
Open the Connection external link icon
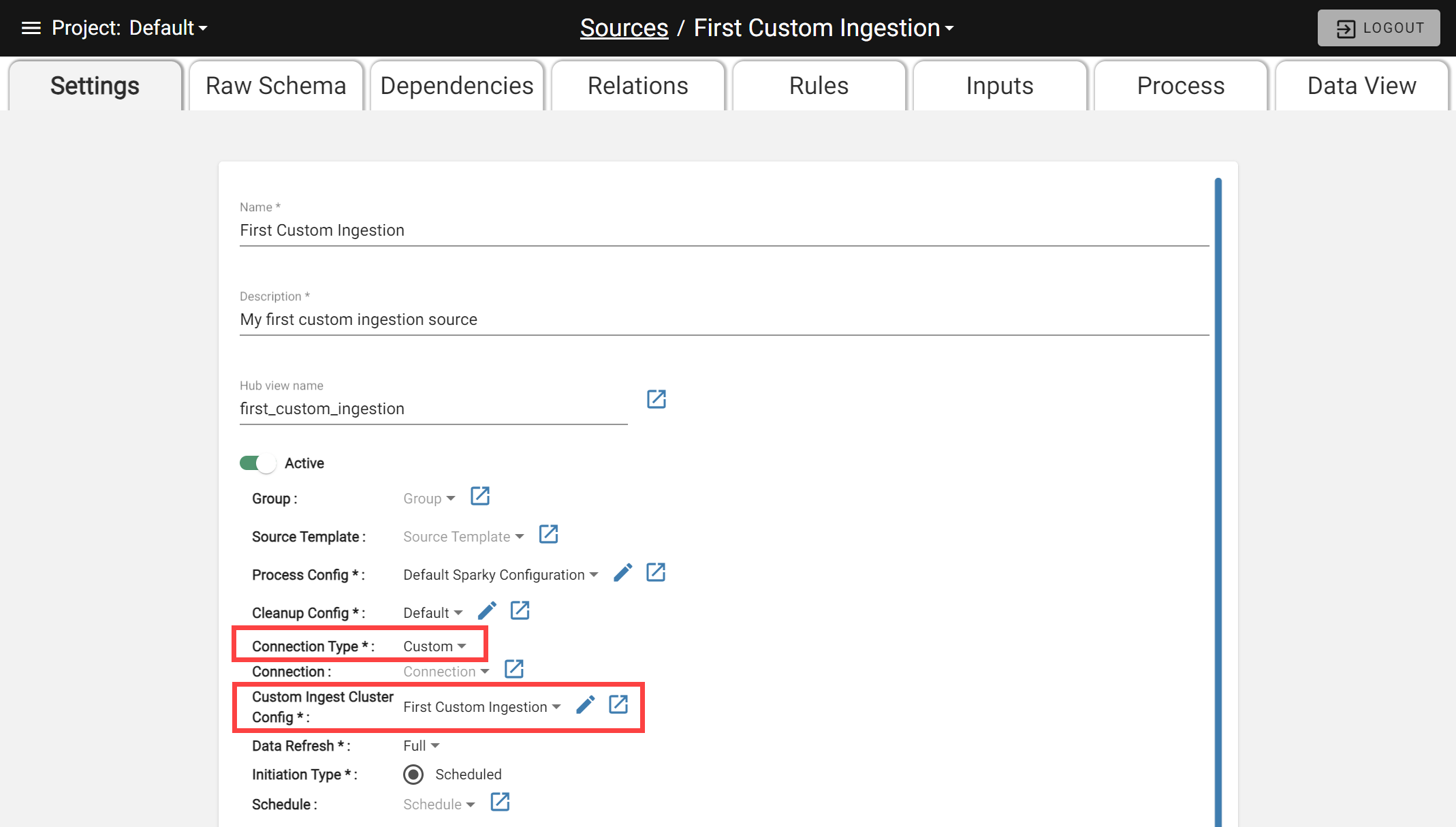pyautogui.click(x=514, y=669)
